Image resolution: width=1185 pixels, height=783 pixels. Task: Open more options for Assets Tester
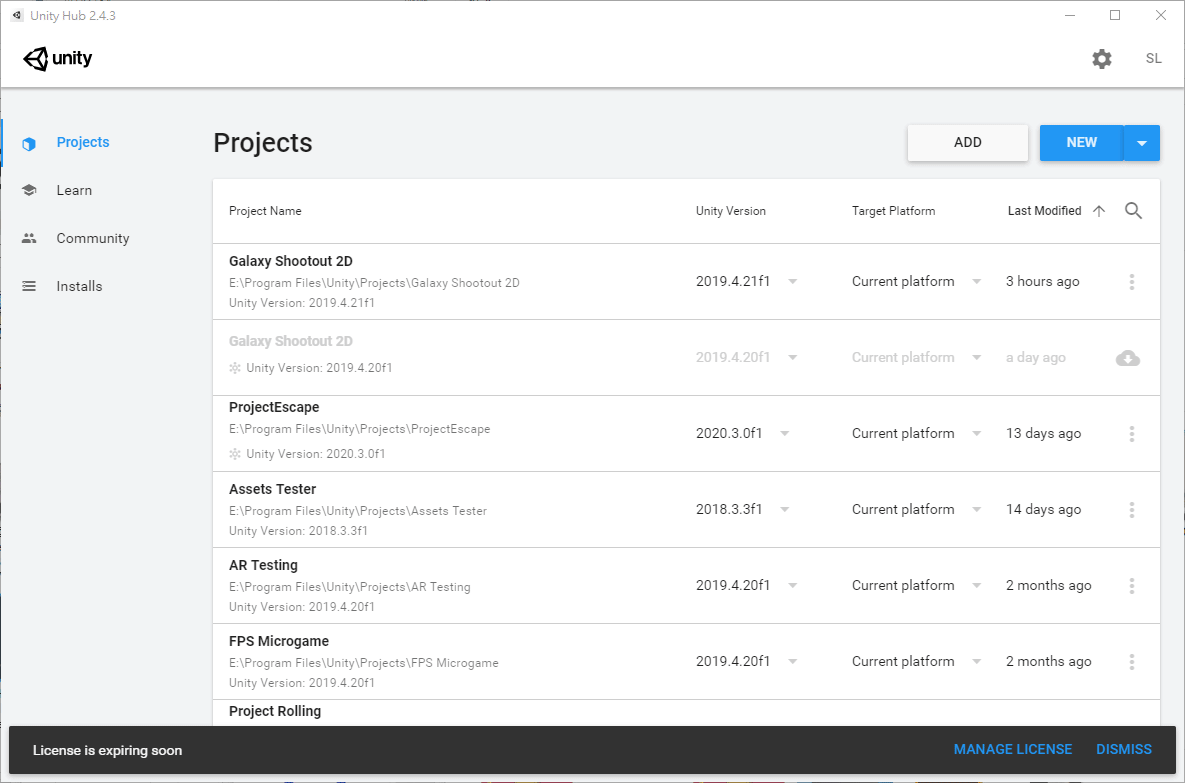(x=1131, y=510)
